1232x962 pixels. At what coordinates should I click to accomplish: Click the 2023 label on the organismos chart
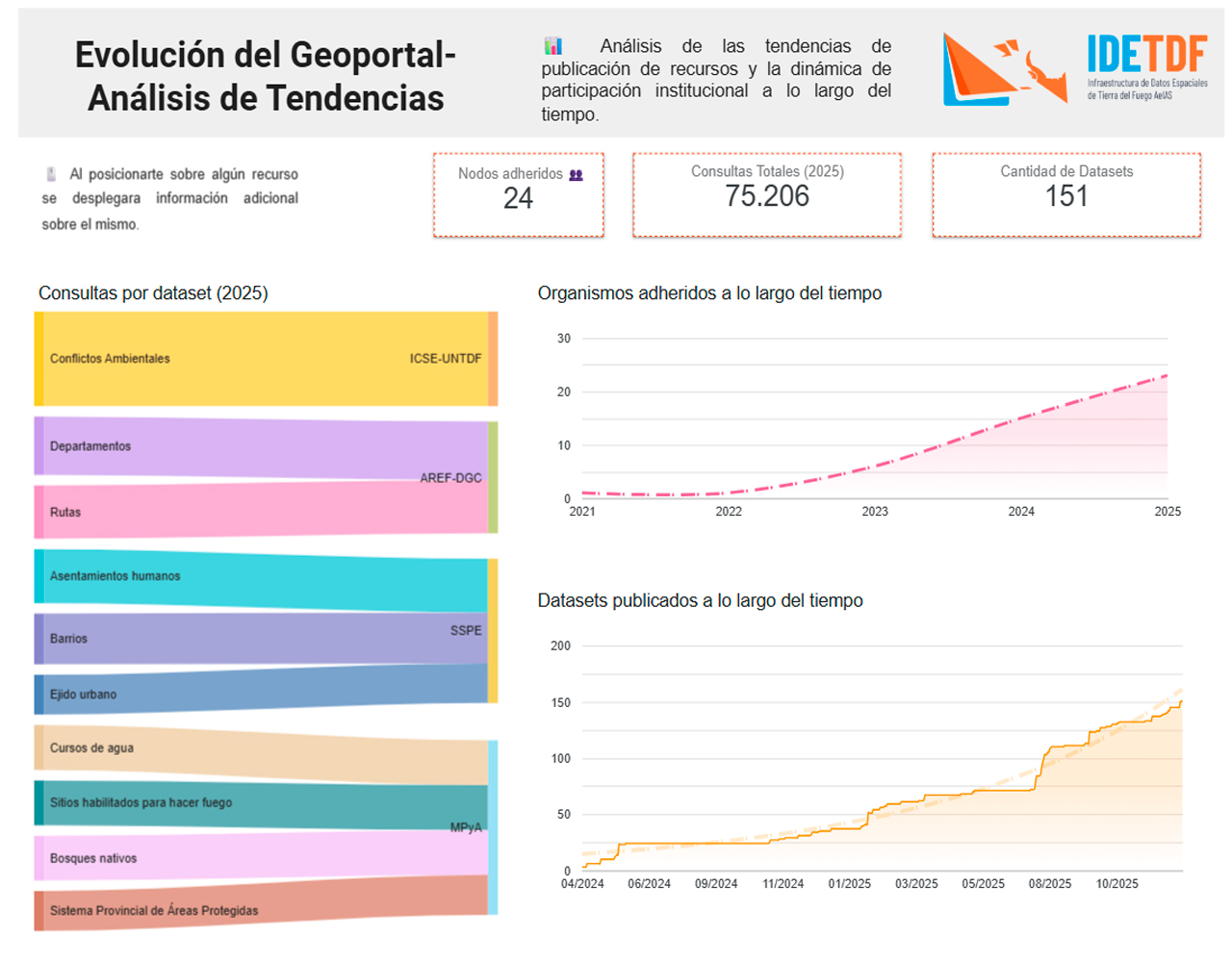coord(874,512)
